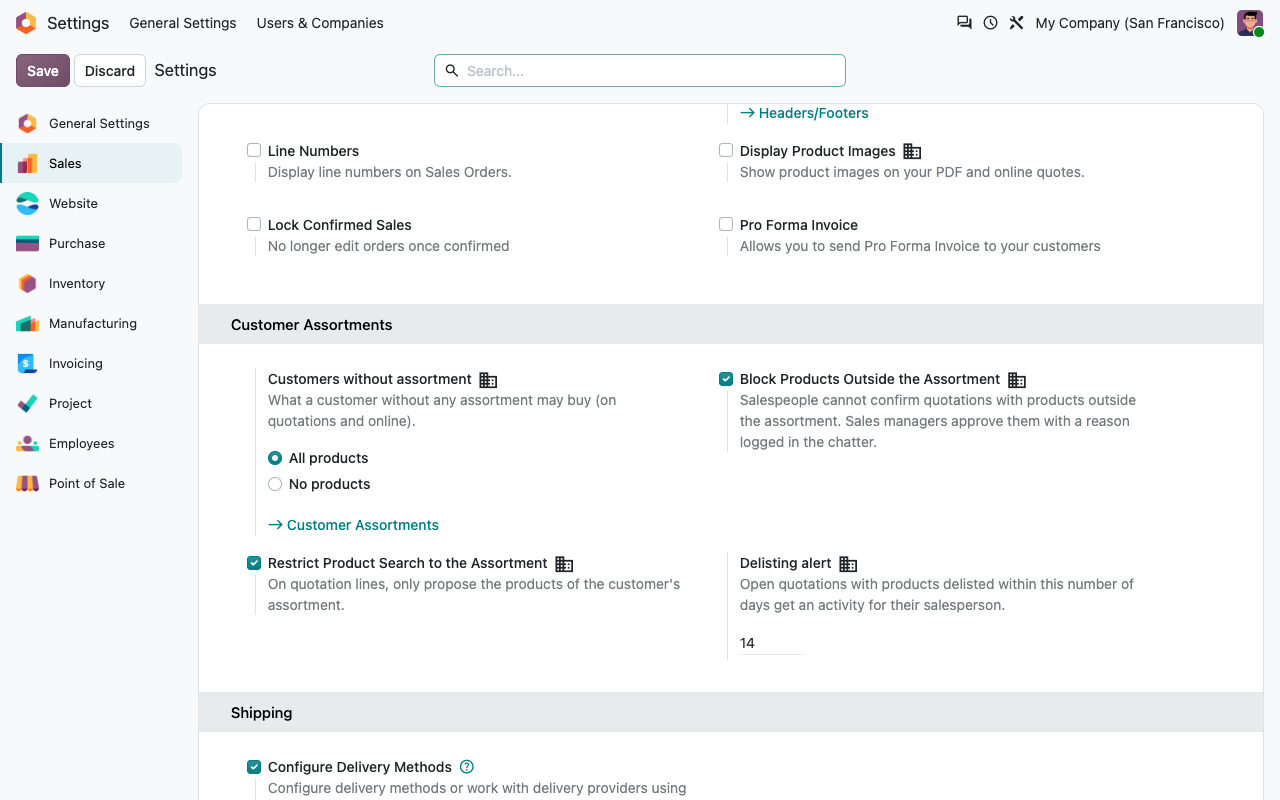Enable the Line Numbers checkbox

pyautogui.click(x=254, y=150)
